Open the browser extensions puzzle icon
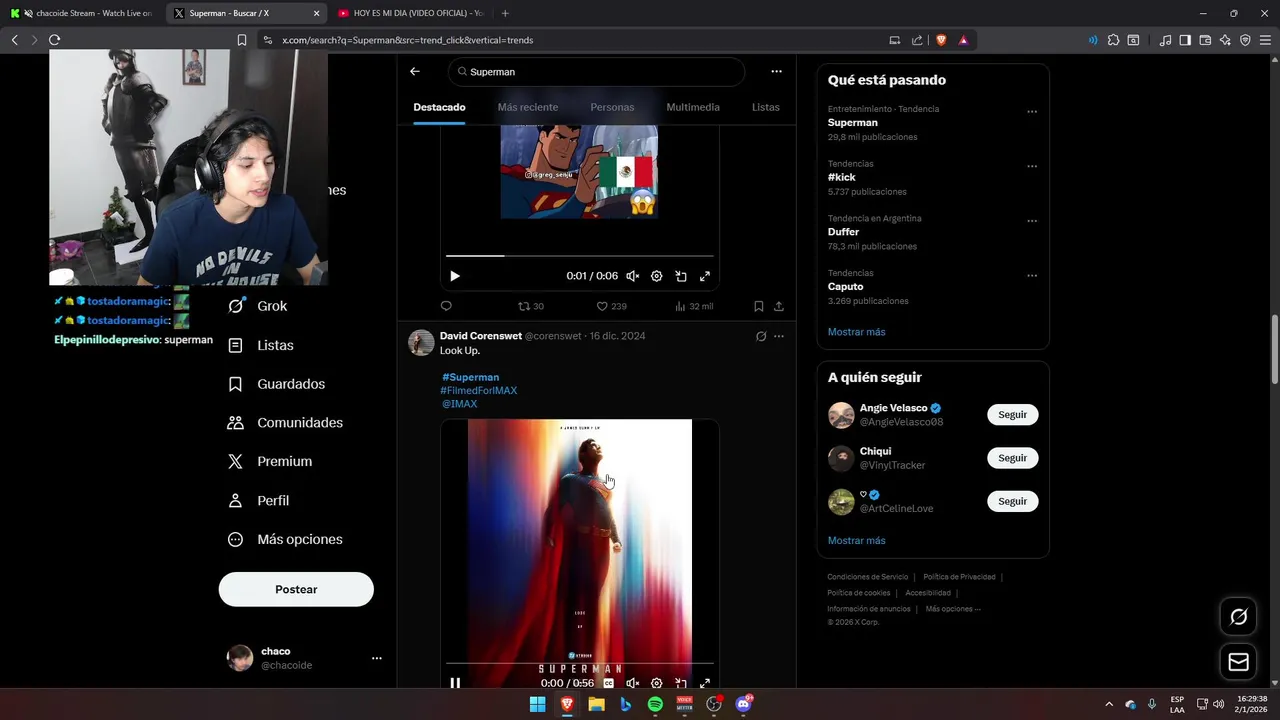The height and width of the screenshot is (720, 1280). [1113, 40]
